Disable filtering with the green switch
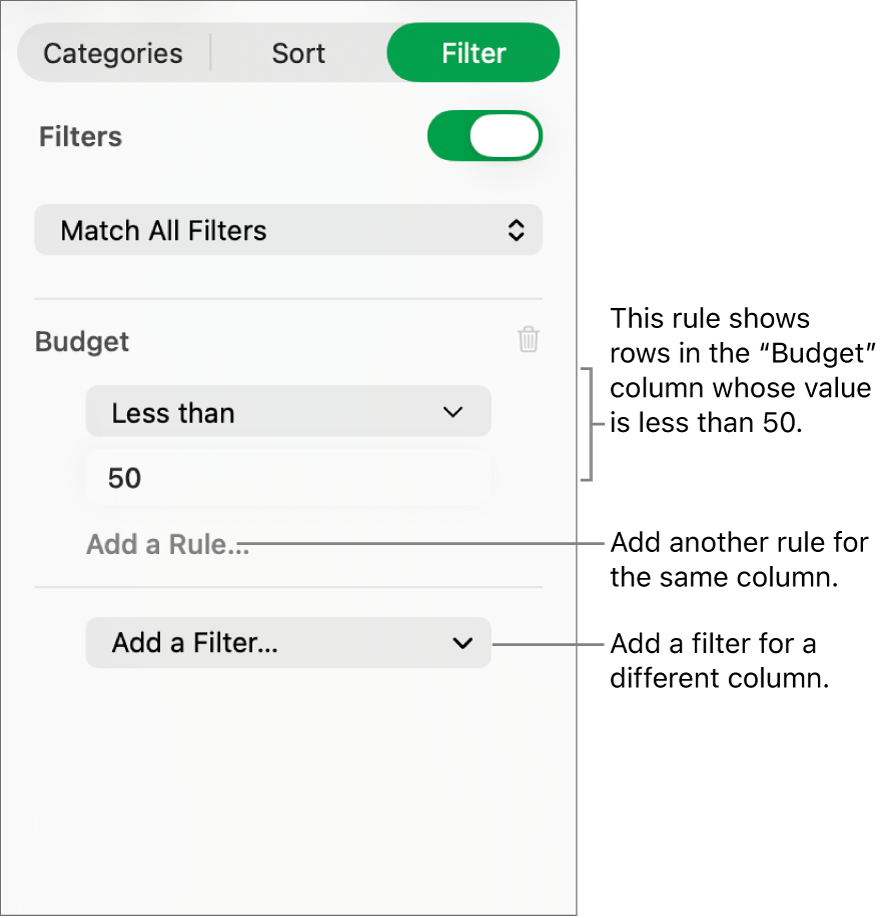 point(485,135)
